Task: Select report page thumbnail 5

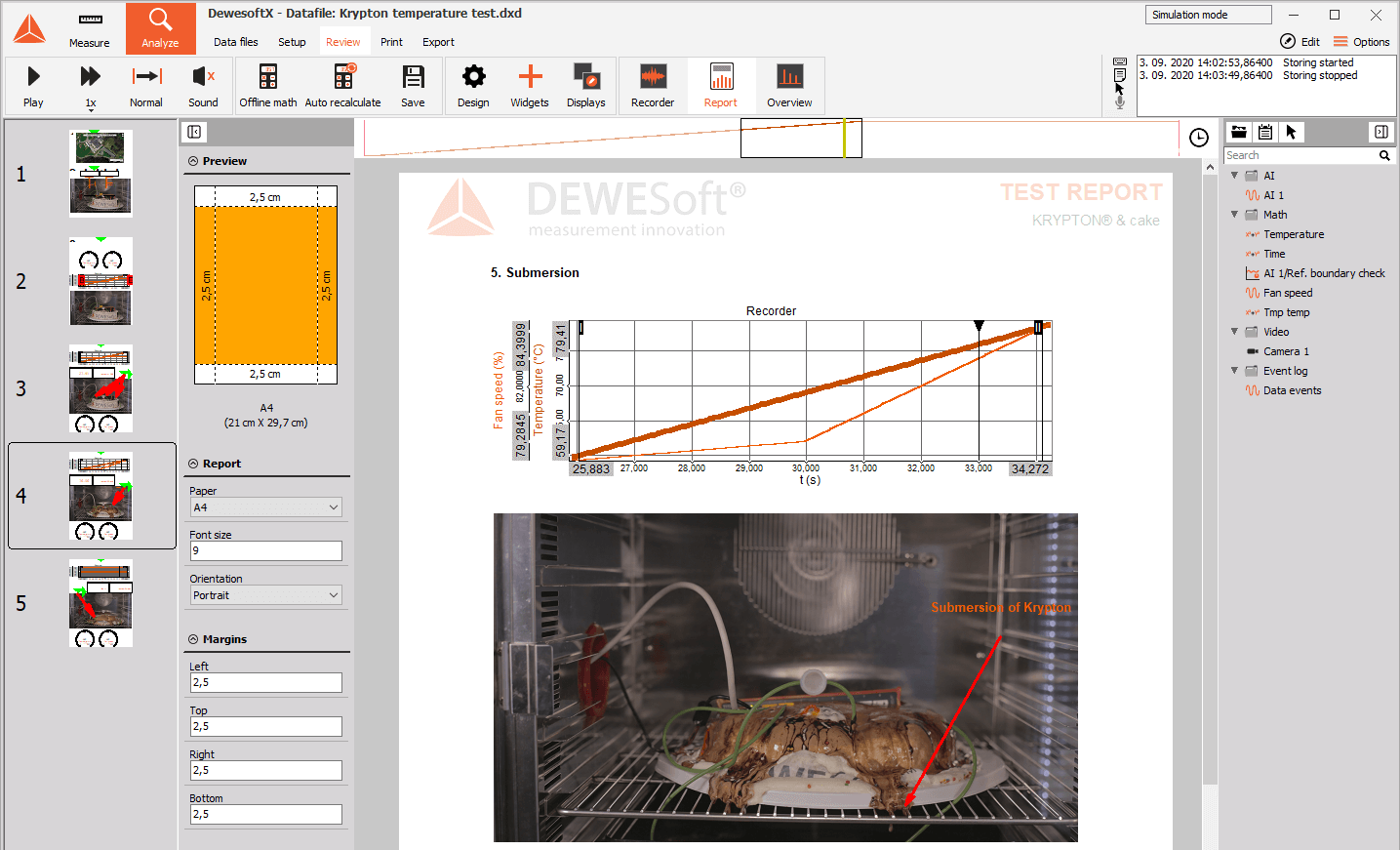Action: click(x=100, y=603)
